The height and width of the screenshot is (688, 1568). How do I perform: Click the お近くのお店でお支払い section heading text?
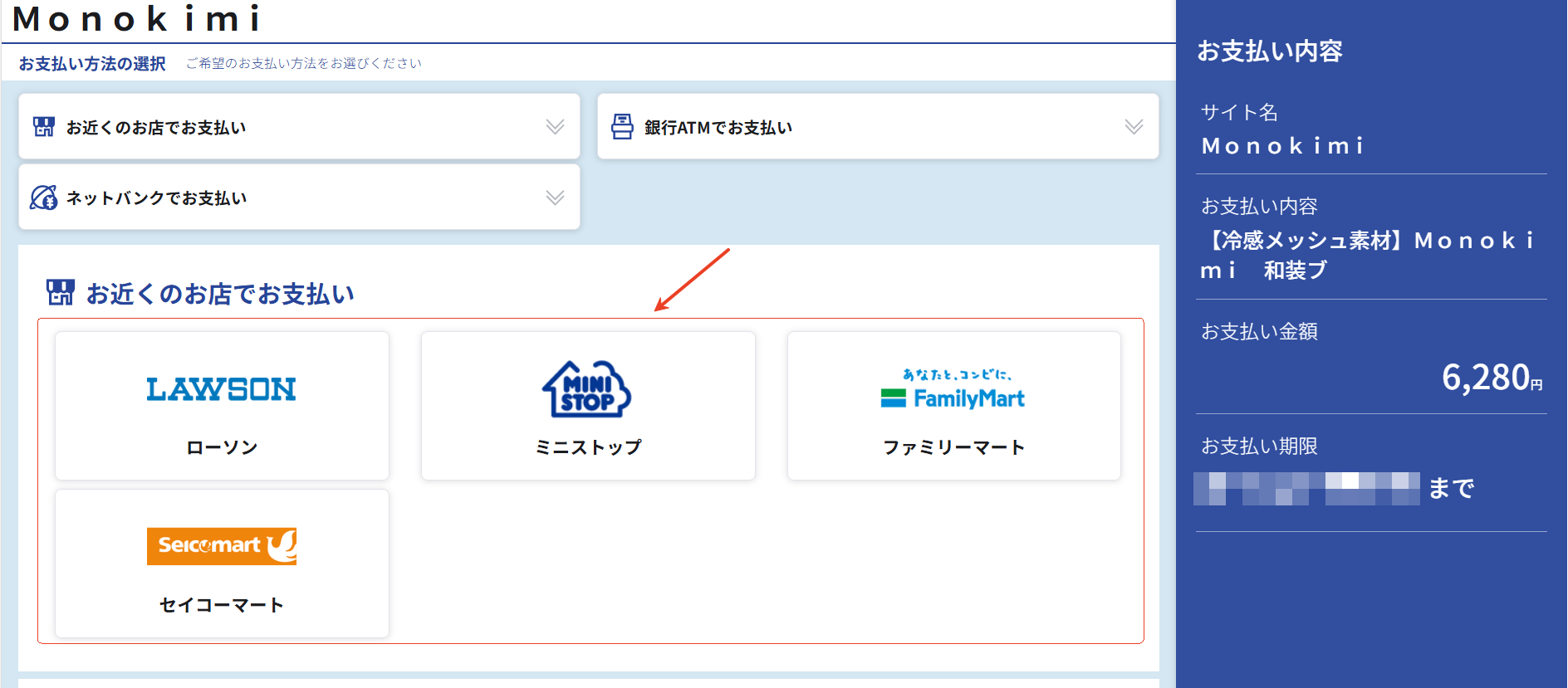pos(220,294)
